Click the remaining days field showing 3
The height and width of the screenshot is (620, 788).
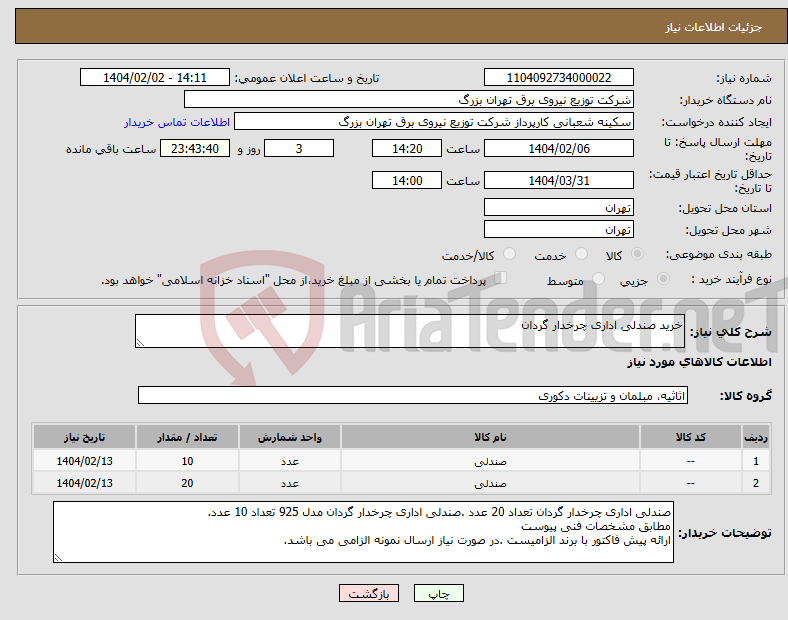(299, 149)
